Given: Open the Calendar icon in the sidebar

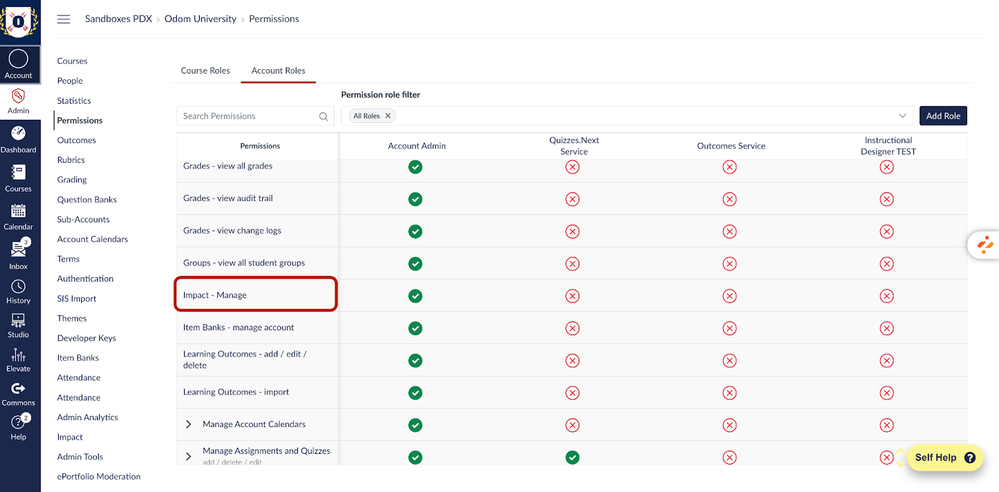Looking at the screenshot, I should coord(18,211).
